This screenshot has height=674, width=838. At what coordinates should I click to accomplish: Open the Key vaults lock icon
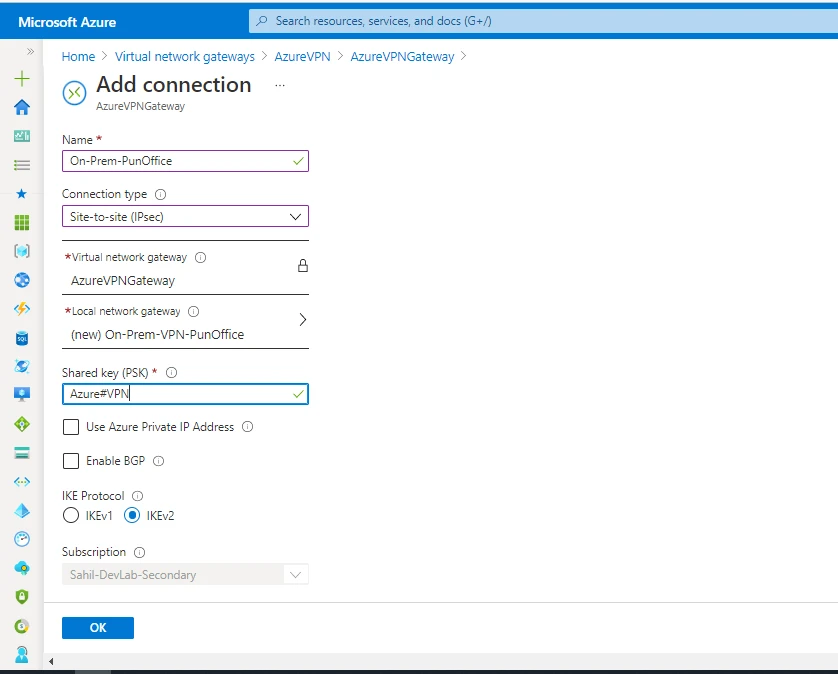(22, 595)
